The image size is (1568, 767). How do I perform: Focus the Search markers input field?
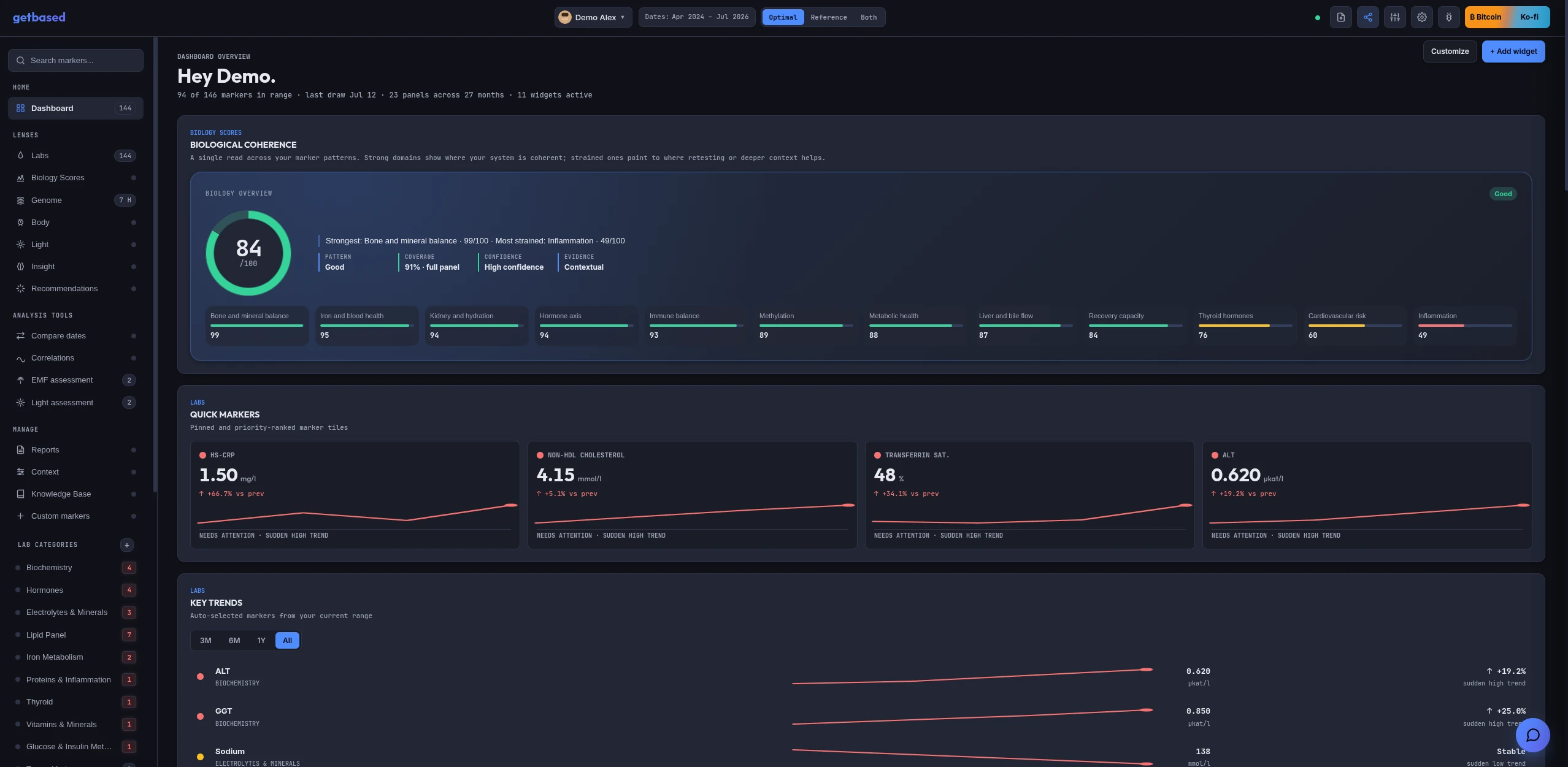coord(75,61)
